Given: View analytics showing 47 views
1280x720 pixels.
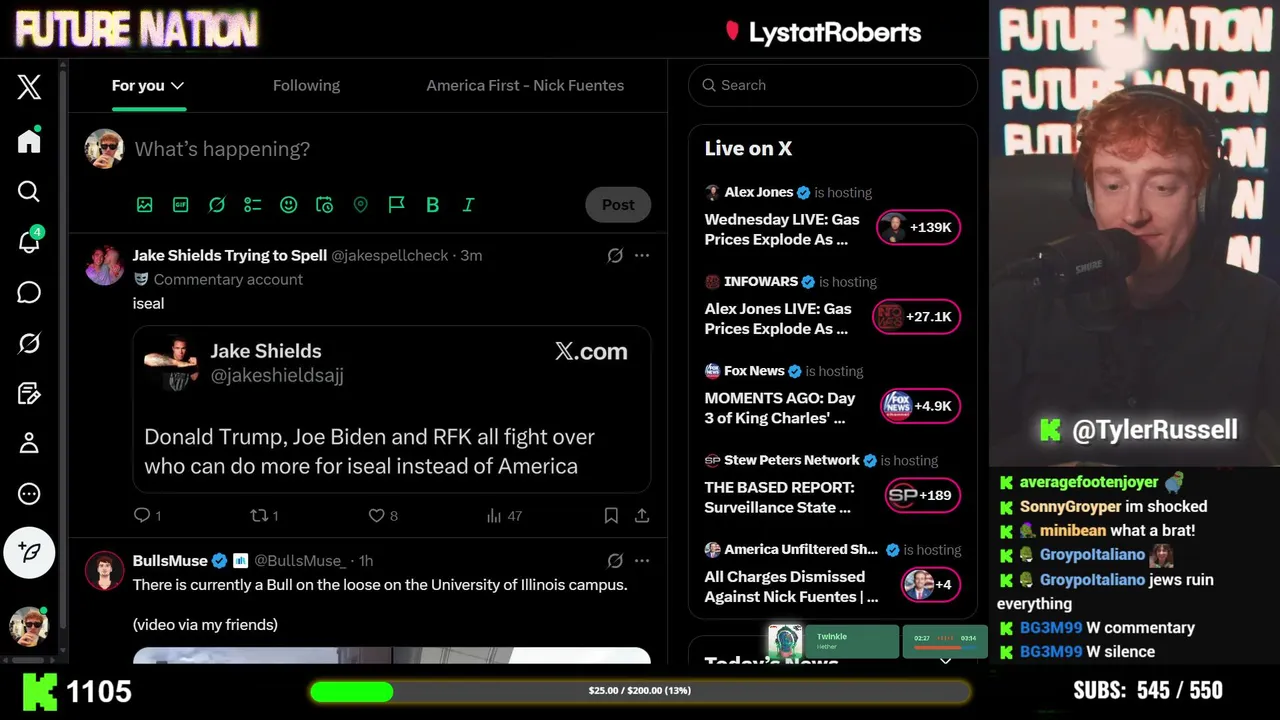Looking at the screenshot, I should tap(504, 516).
